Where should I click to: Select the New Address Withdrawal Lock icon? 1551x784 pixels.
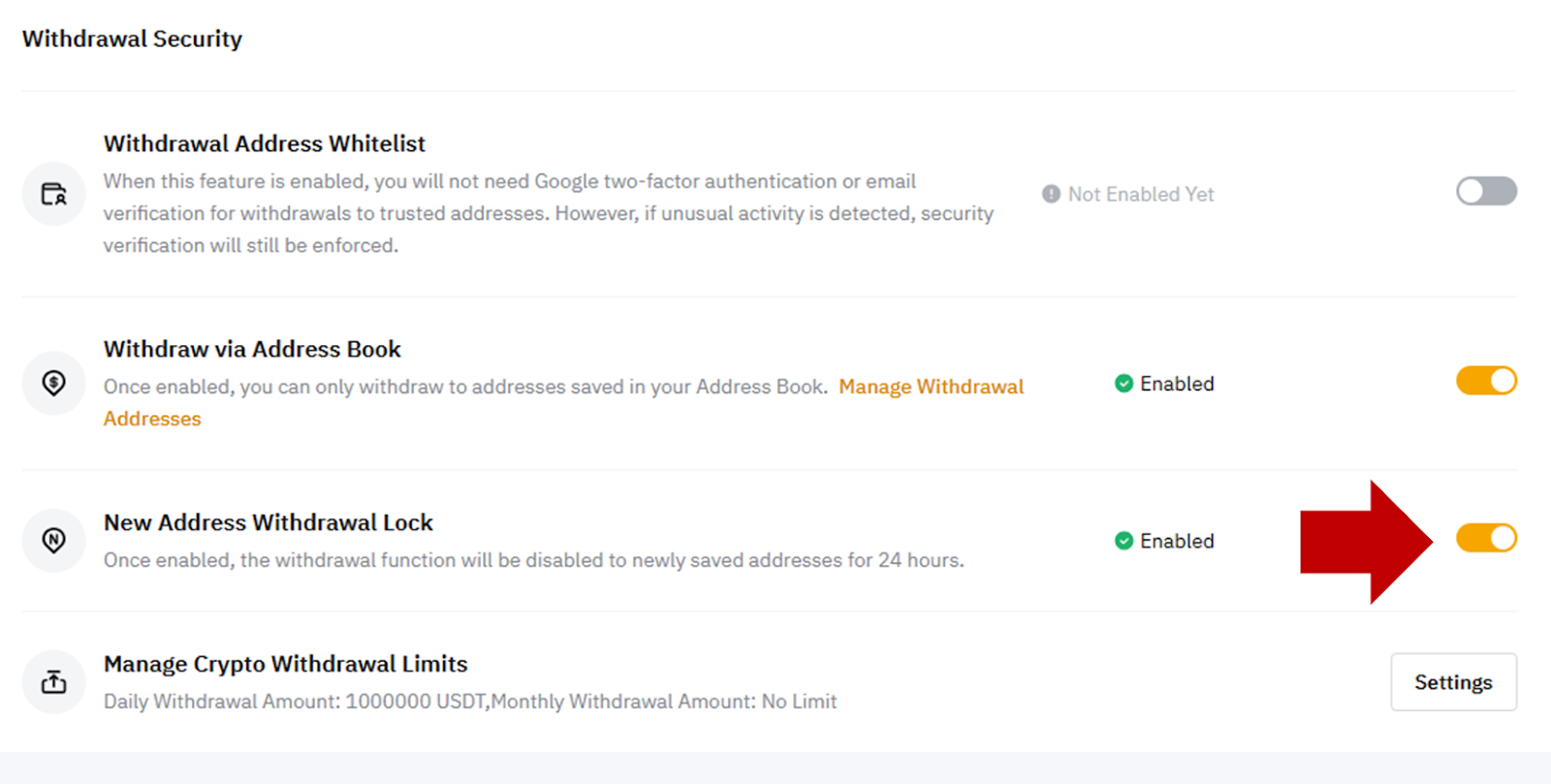click(x=53, y=540)
